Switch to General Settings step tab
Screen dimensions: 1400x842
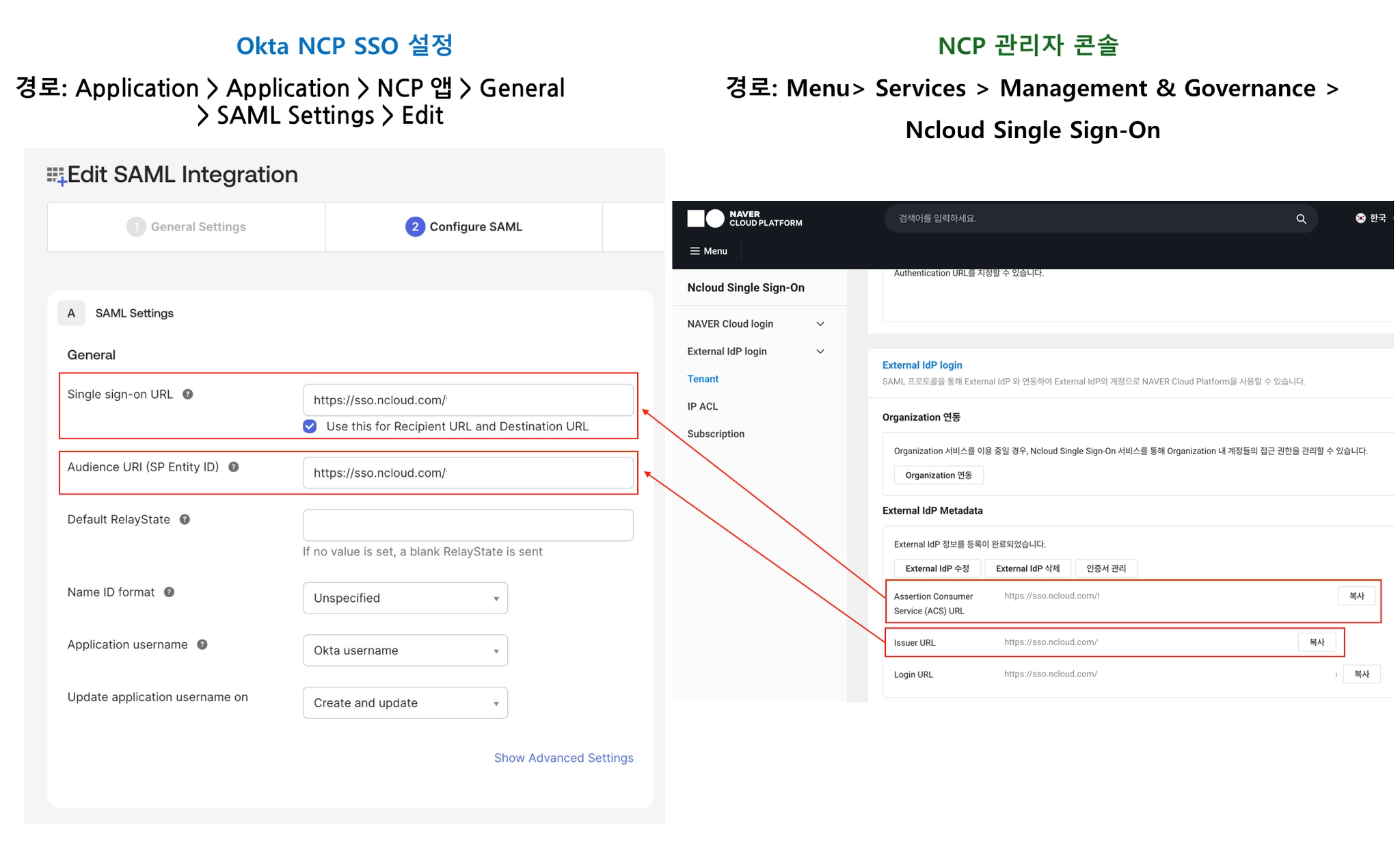click(187, 227)
